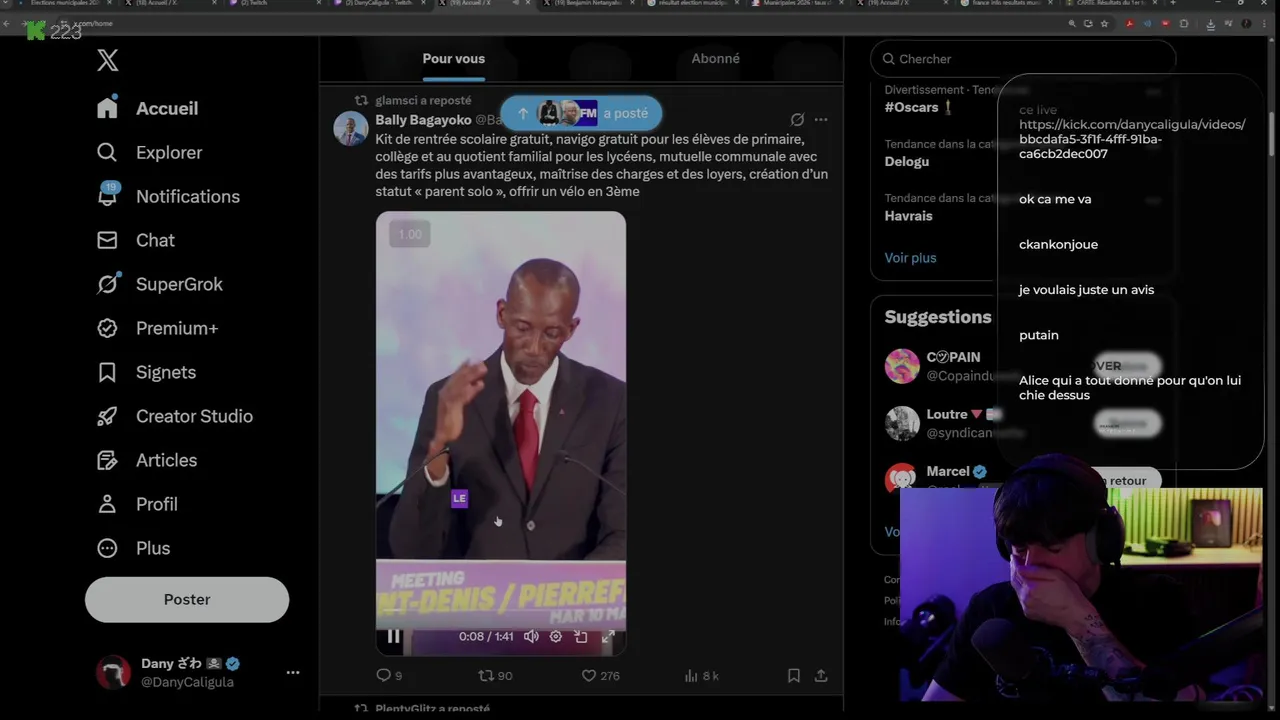Click the 'a posté' new posts pill

point(581,113)
